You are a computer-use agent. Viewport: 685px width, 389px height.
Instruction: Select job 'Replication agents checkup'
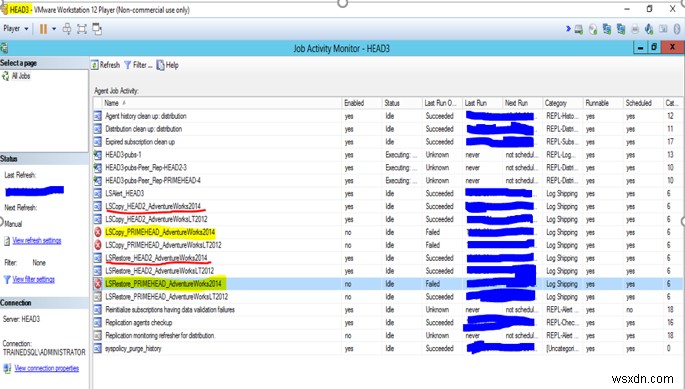point(138,323)
